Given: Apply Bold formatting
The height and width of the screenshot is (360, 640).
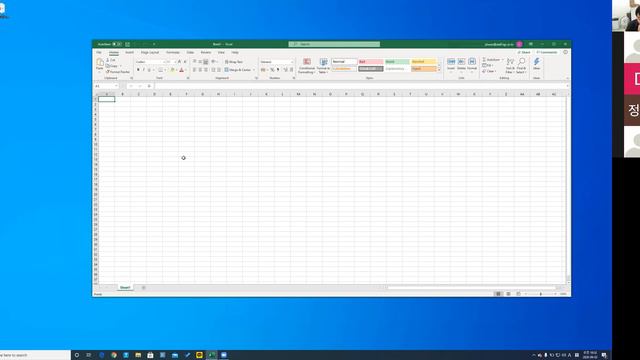Looking at the screenshot, I should tap(138, 70).
